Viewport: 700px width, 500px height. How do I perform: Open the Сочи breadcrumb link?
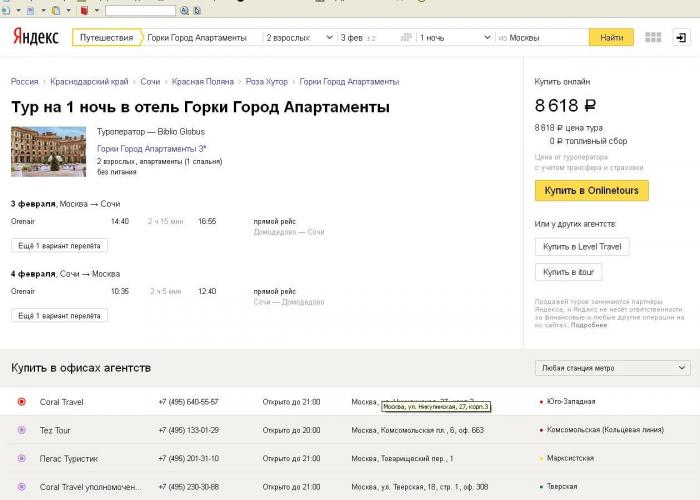click(150, 82)
